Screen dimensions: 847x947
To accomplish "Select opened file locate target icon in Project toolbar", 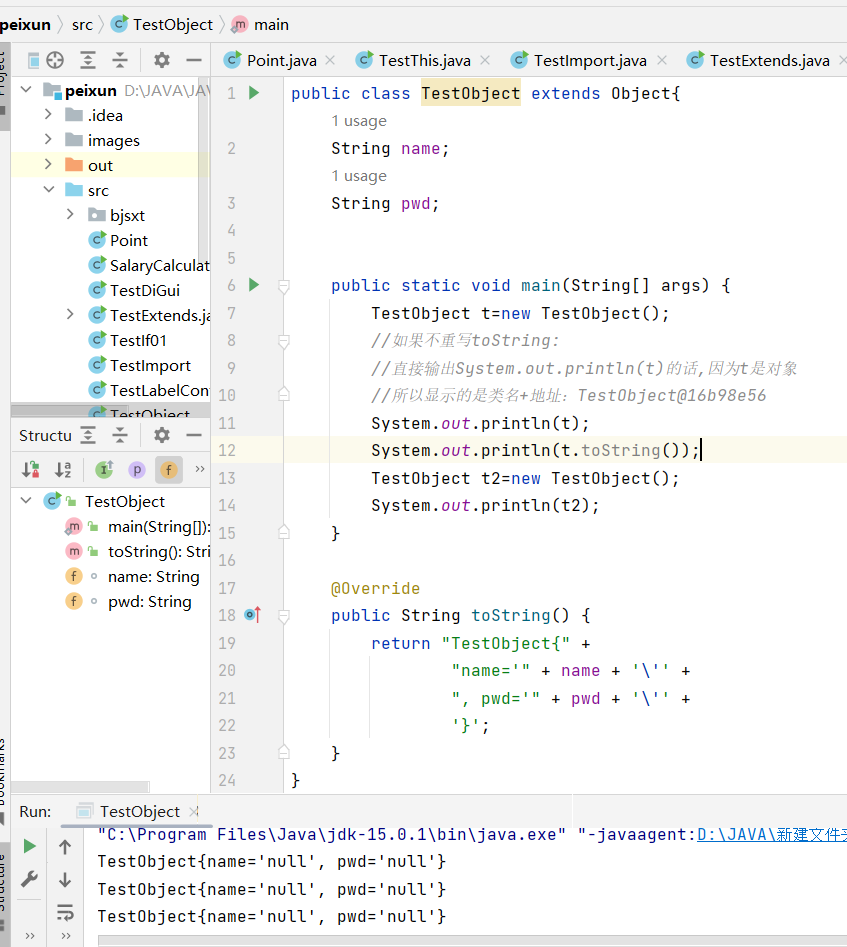I will point(55,60).
